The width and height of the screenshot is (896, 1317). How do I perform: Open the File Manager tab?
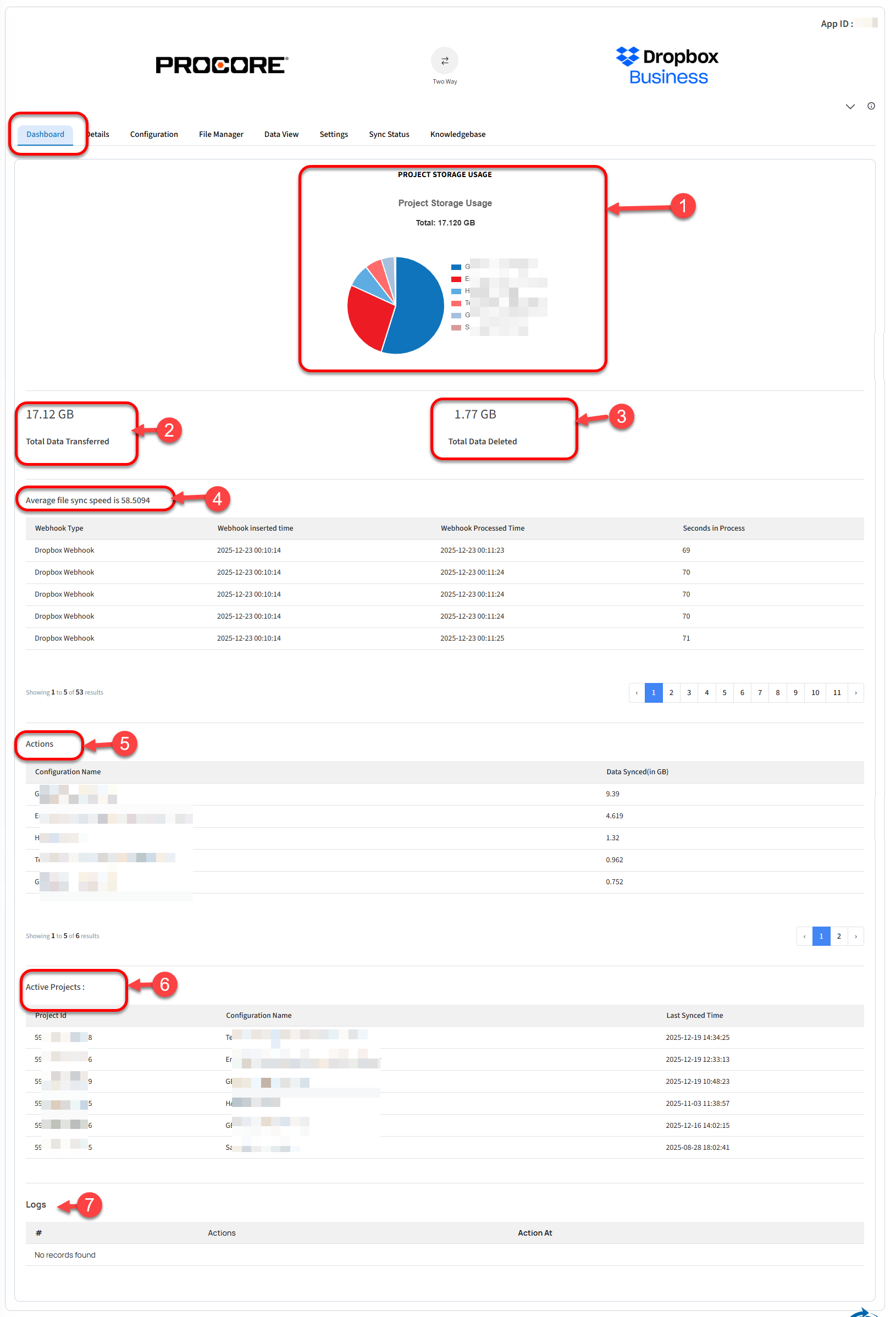coord(221,134)
